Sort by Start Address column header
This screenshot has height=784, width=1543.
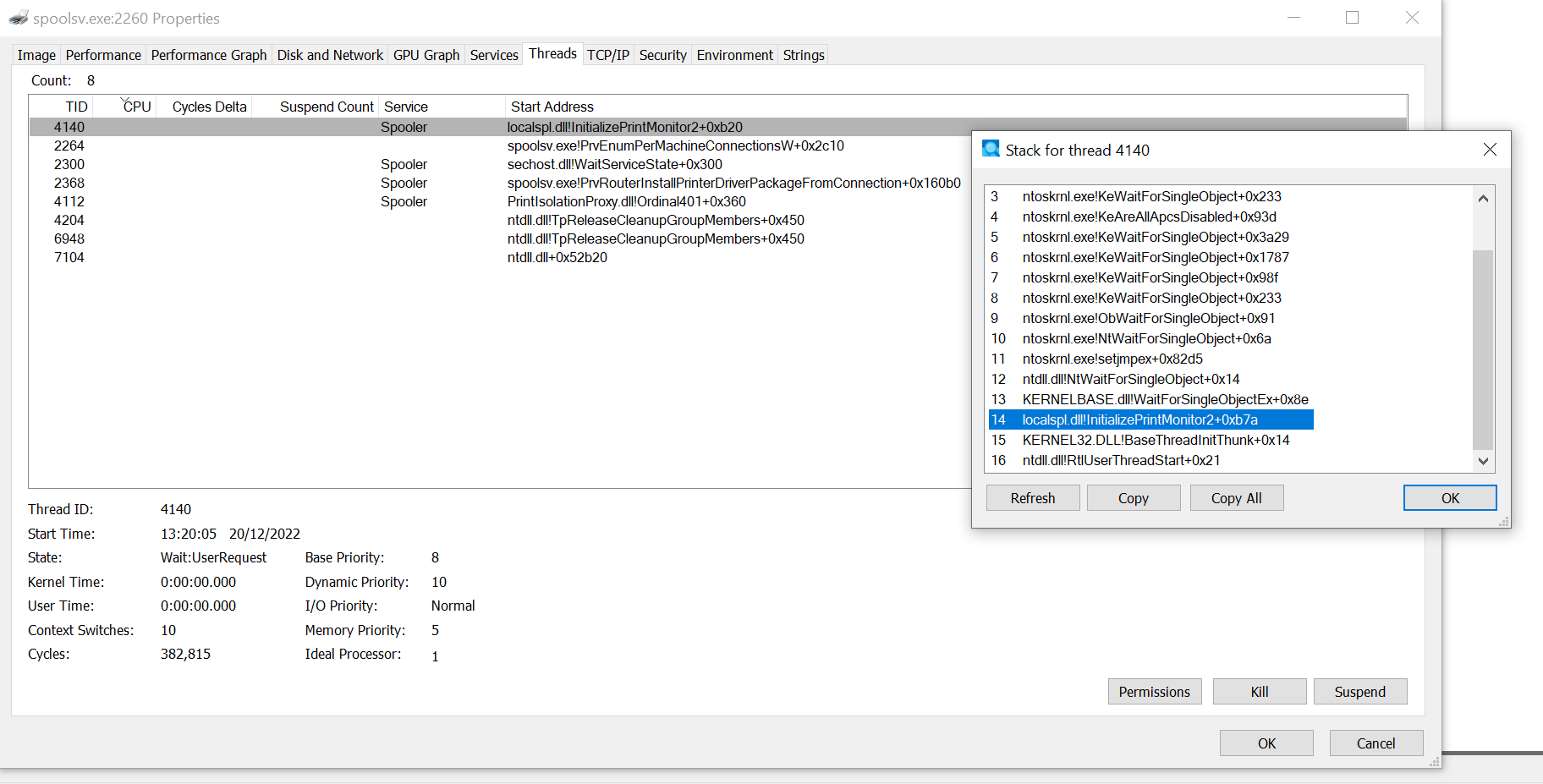pyautogui.click(x=552, y=107)
